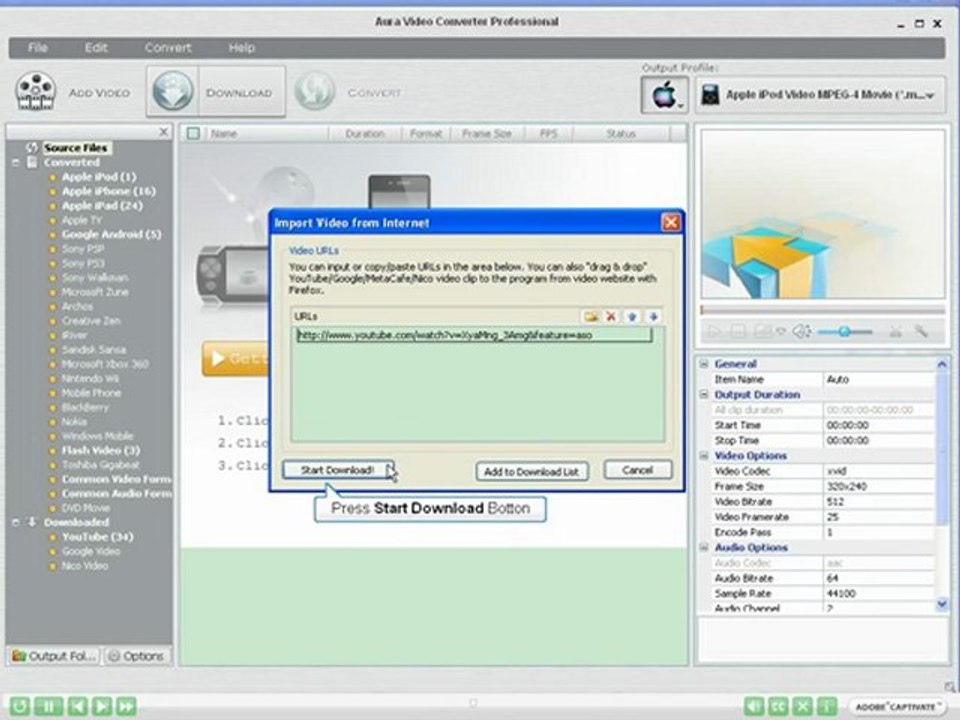
Task: Collapse the Converted tree node
Action: point(16,163)
